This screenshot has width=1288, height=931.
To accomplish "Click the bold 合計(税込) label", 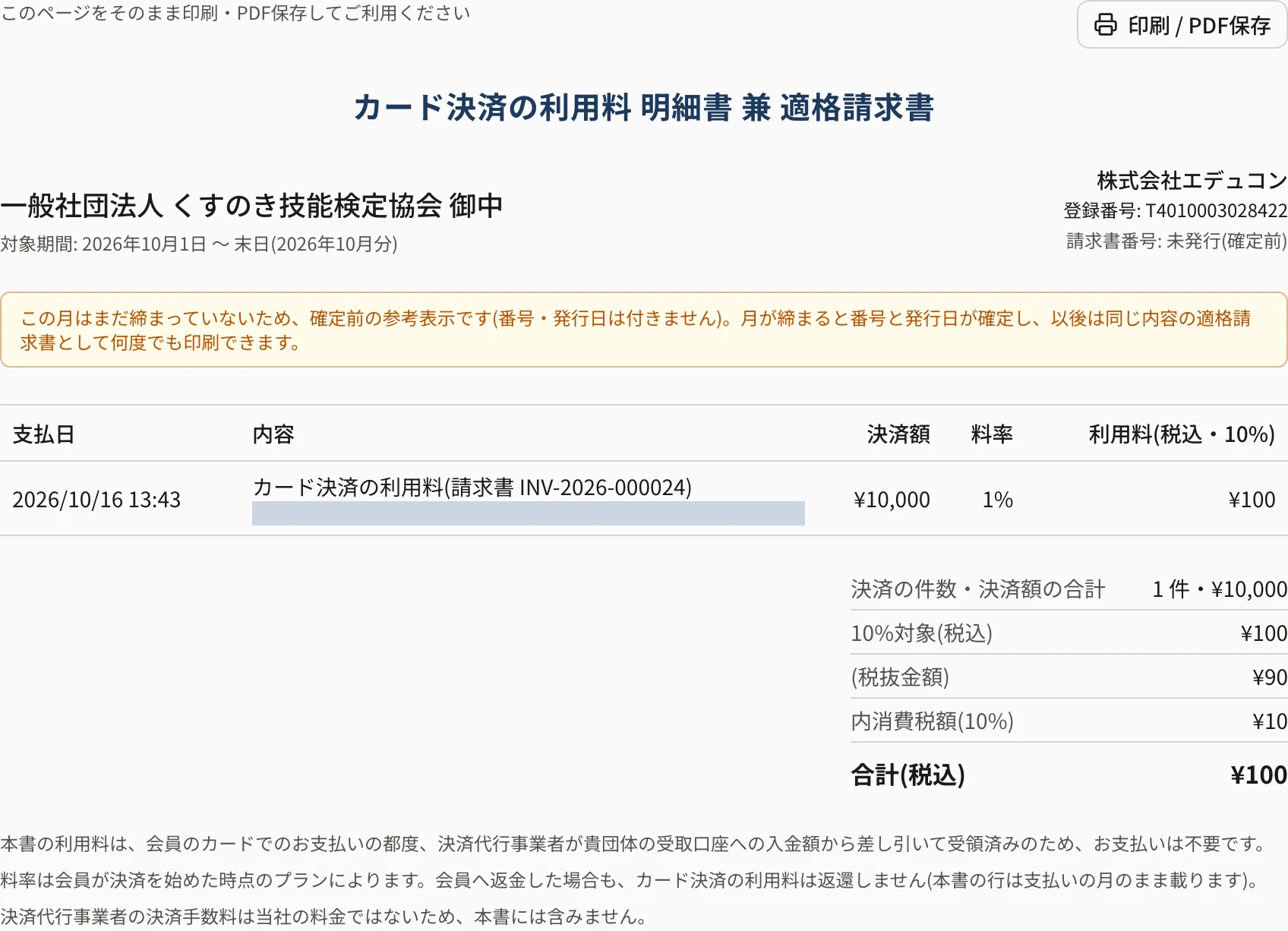I will point(908,775).
